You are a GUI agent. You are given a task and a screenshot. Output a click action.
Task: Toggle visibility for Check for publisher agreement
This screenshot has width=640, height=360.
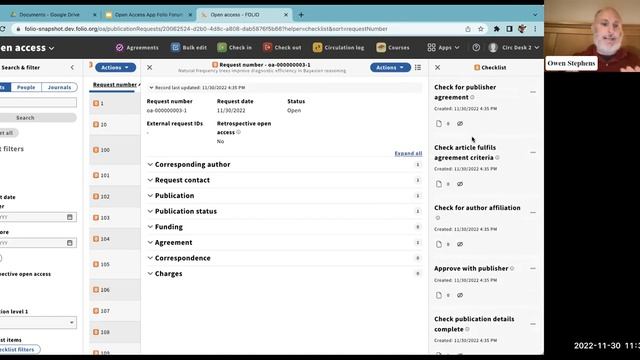[x=460, y=124]
